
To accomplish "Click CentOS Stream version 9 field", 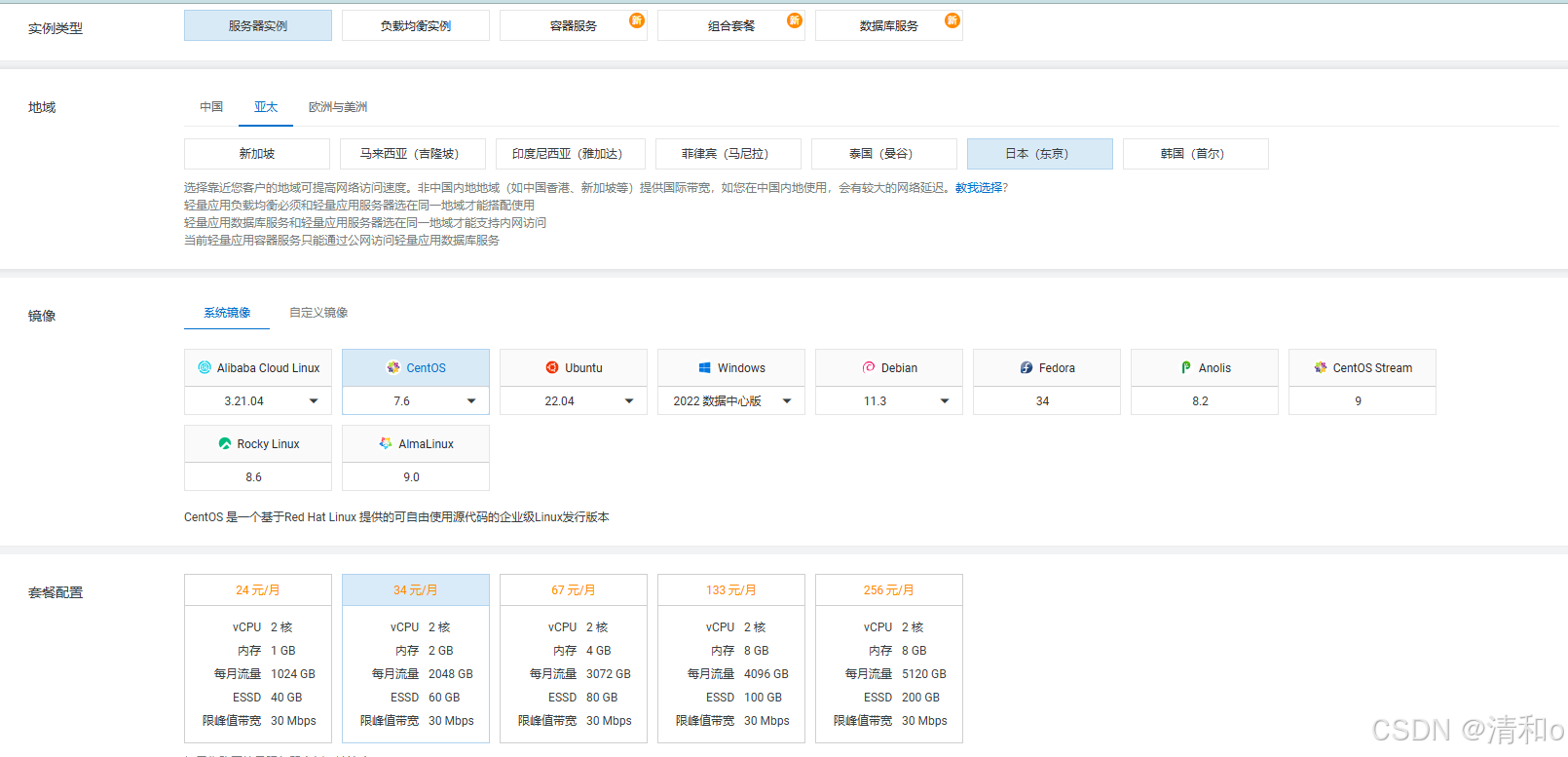I will coord(1363,400).
